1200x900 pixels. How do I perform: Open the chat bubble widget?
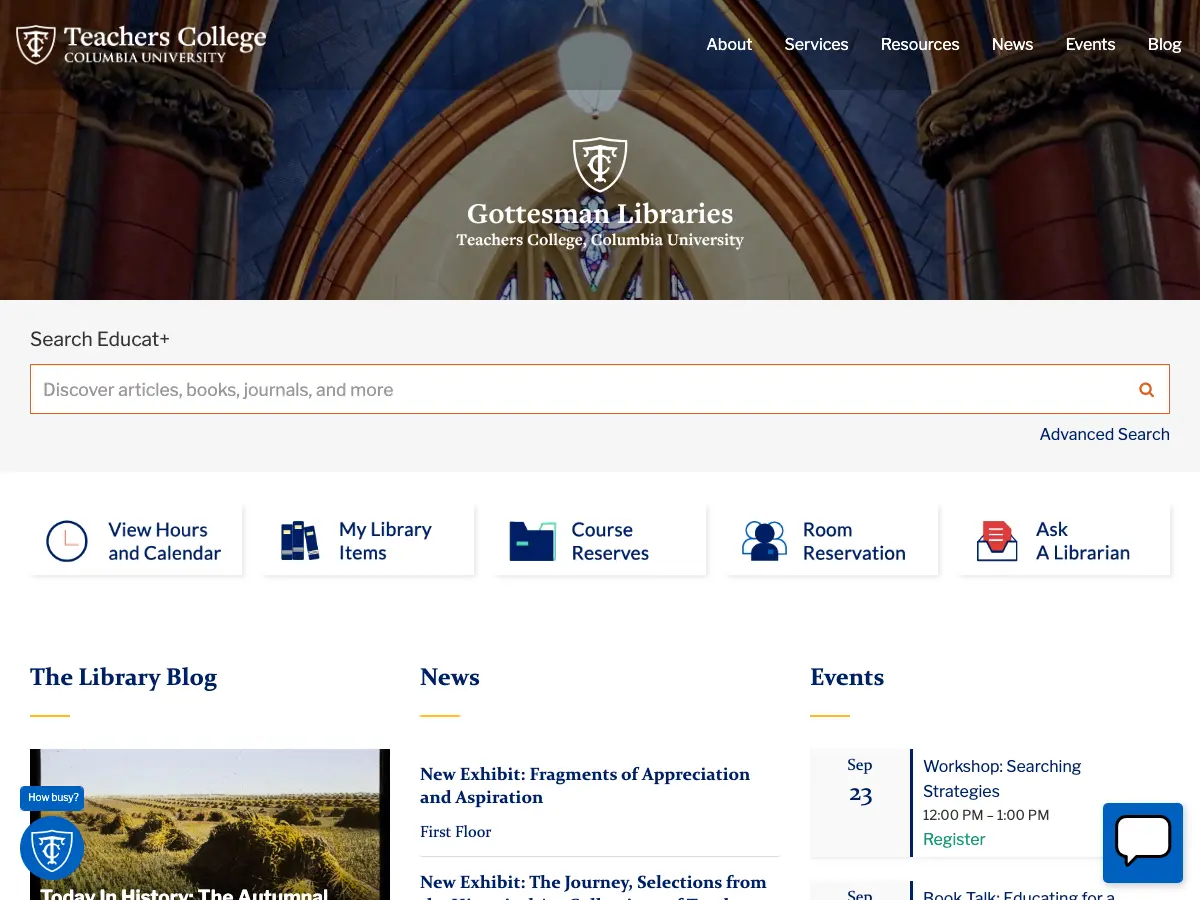pos(1143,842)
